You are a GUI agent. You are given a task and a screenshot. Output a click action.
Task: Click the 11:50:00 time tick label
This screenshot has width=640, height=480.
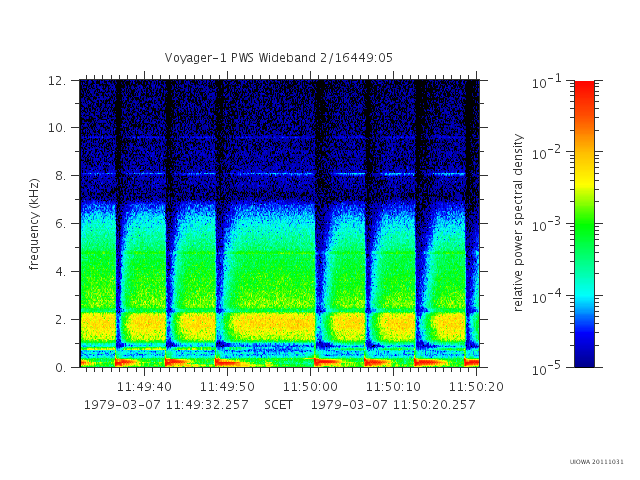tap(311, 386)
